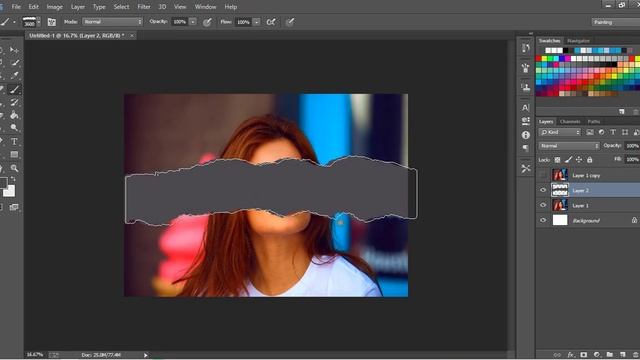This screenshot has height=360, width=640.
Task: Open the layer Kind filter dropdown
Action: 560,132
